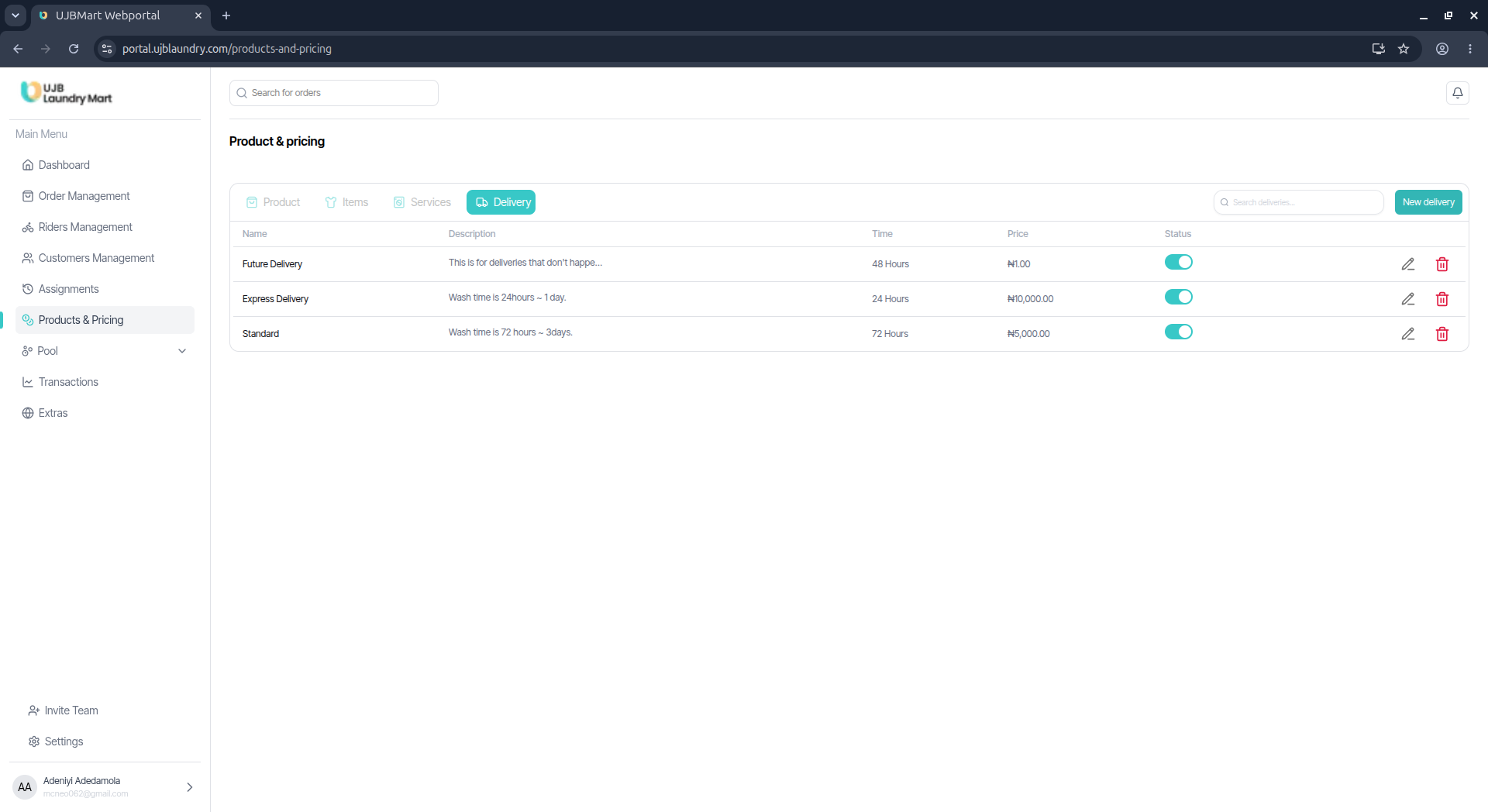Open a new browser tab
This screenshot has width=1488, height=812.
click(x=226, y=15)
